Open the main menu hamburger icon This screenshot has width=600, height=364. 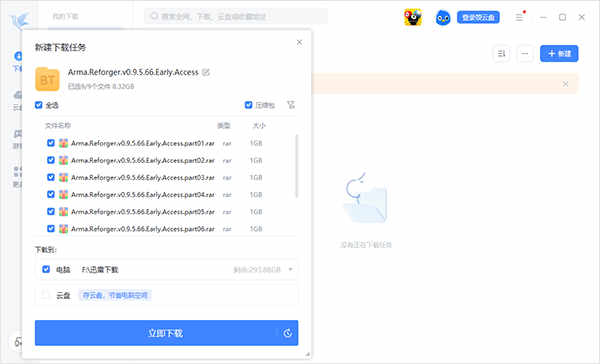tap(519, 17)
